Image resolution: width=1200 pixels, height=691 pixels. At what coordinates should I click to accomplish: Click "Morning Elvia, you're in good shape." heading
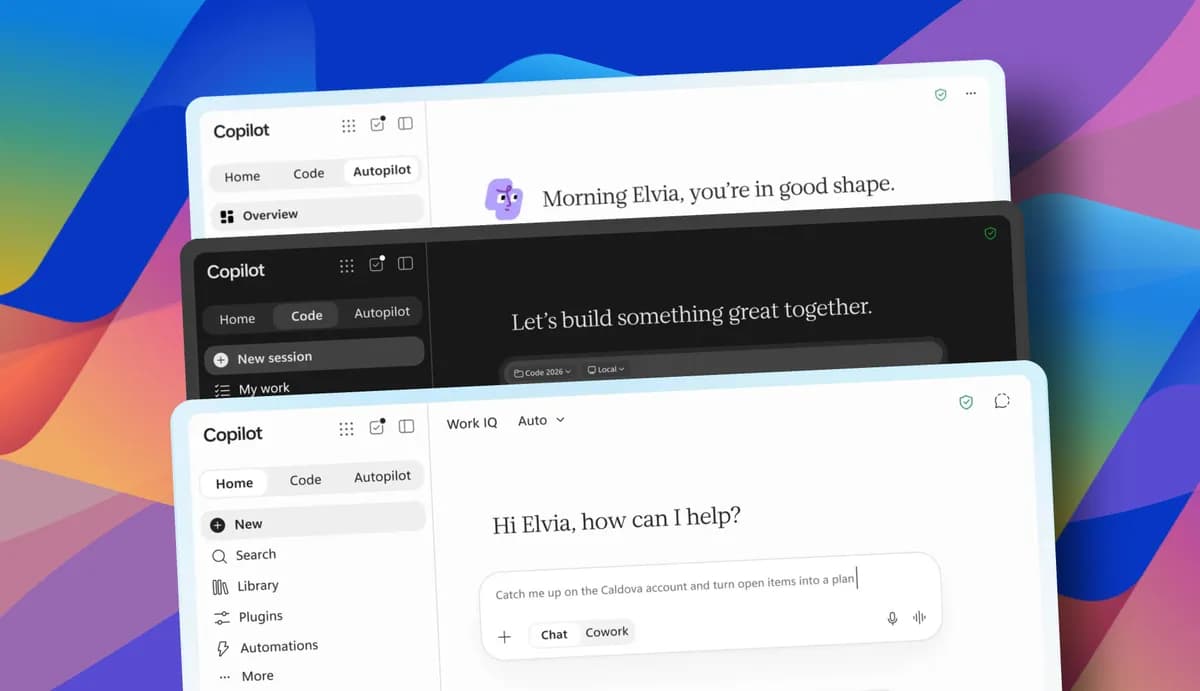pyautogui.click(x=718, y=191)
